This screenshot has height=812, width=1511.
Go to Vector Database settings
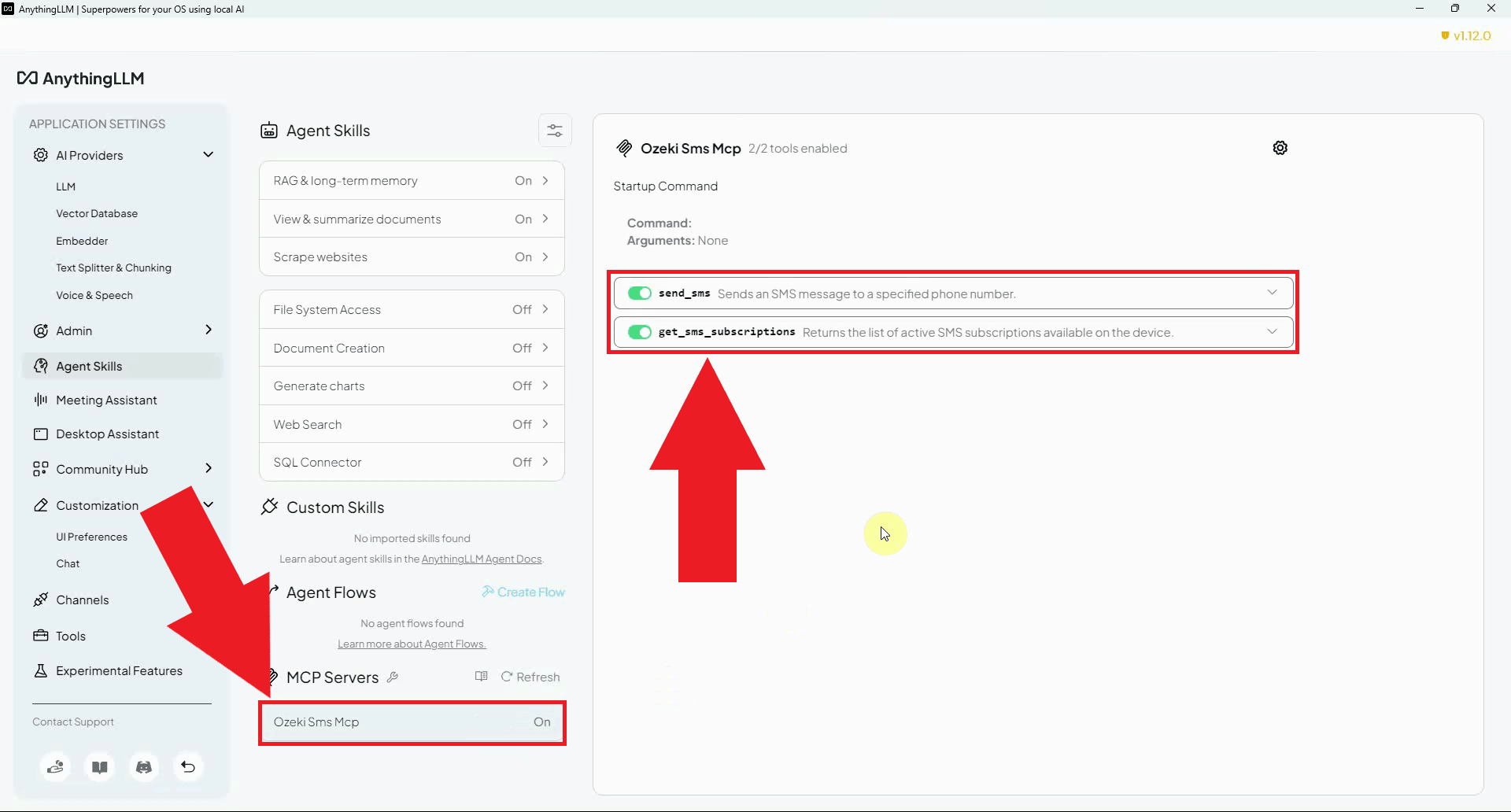pyautogui.click(x=97, y=213)
